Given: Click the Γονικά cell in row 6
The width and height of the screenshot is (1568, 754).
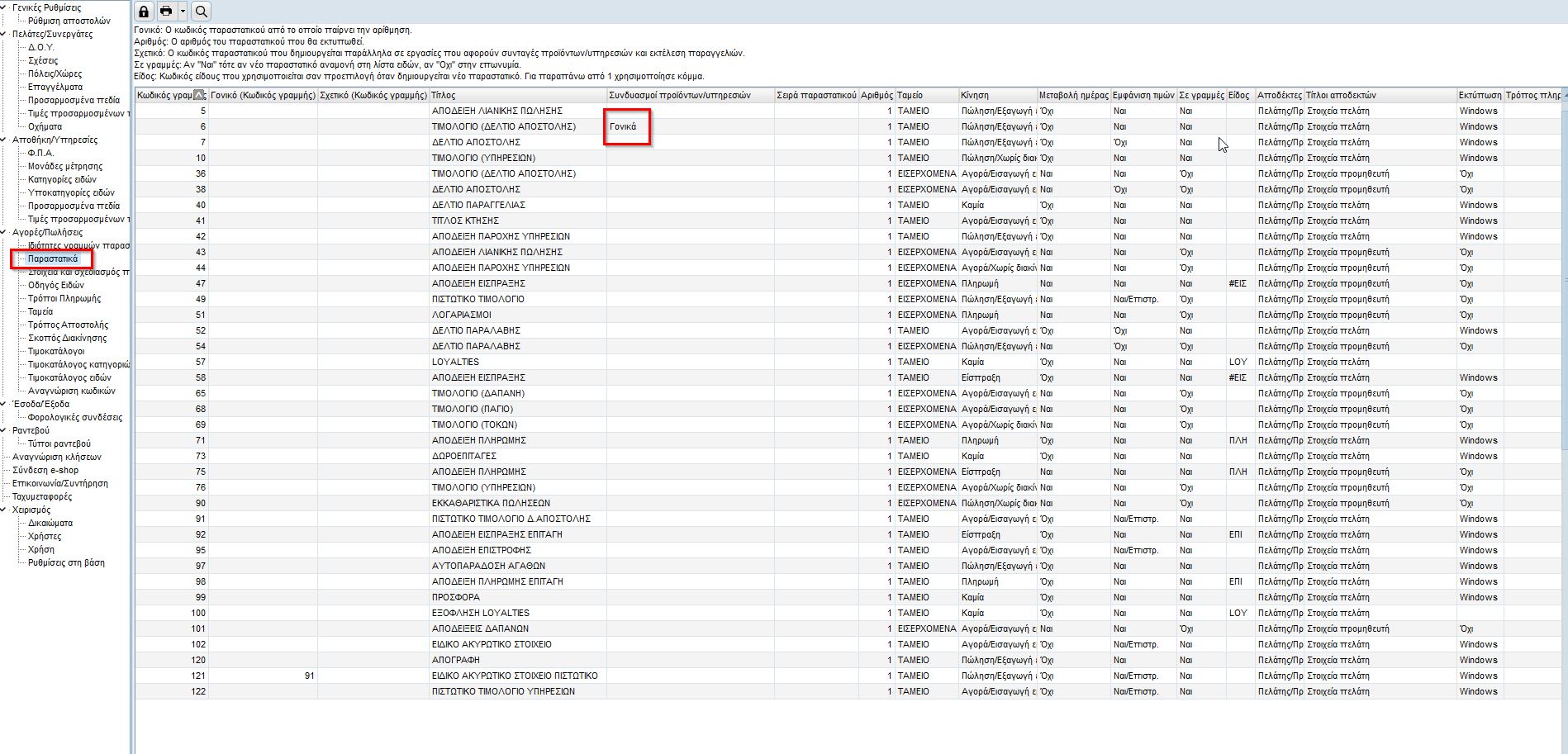Looking at the screenshot, I should (624, 126).
